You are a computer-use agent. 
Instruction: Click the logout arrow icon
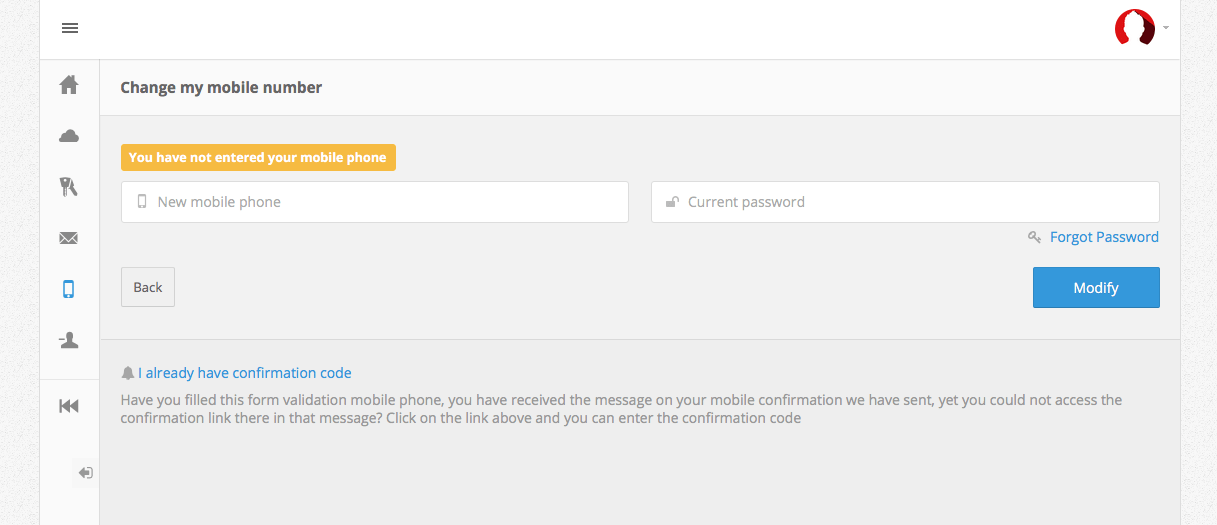point(86,473)
